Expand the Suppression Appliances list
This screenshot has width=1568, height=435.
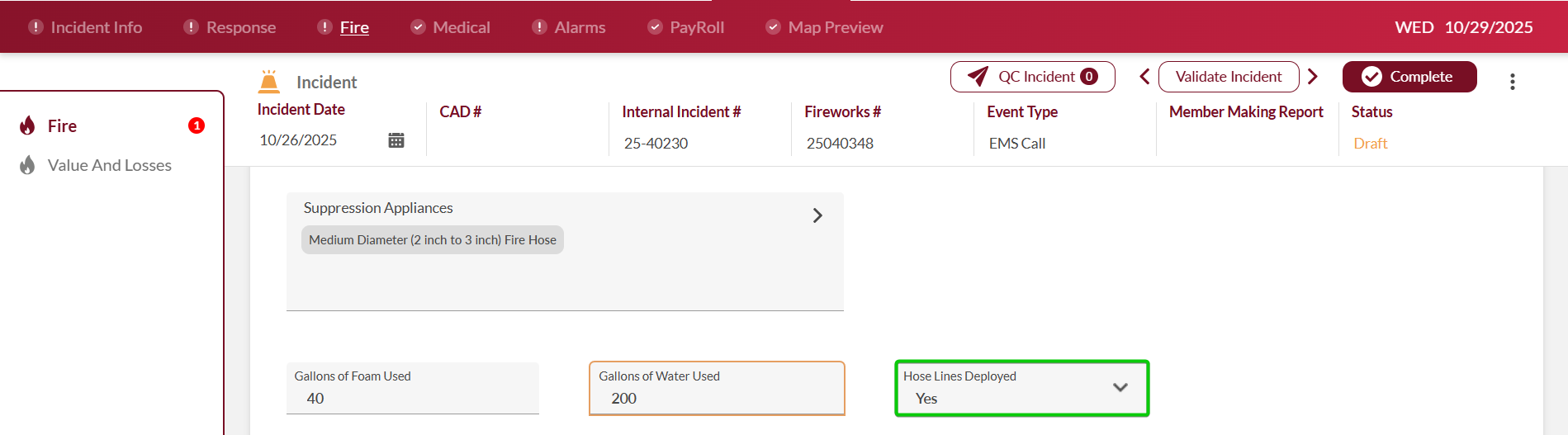817,215
